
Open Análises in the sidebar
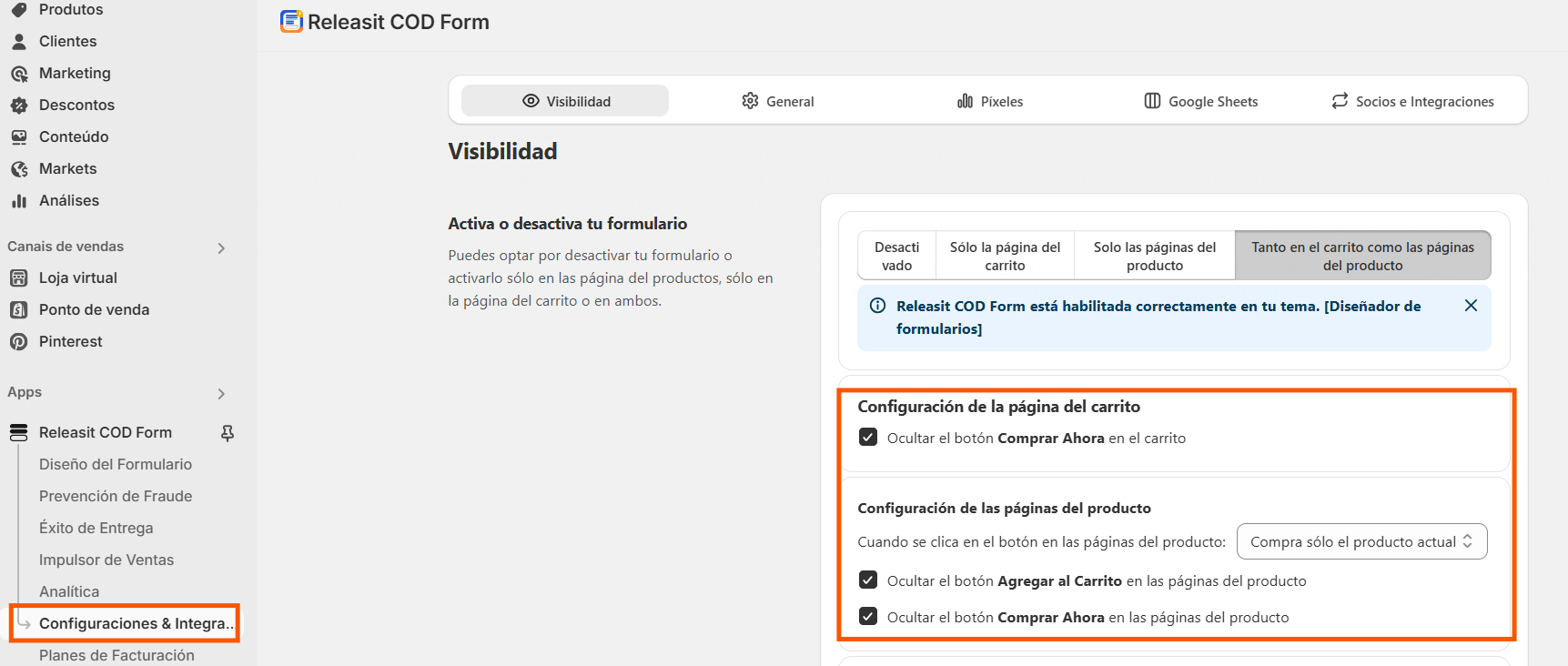coord(69,200)
